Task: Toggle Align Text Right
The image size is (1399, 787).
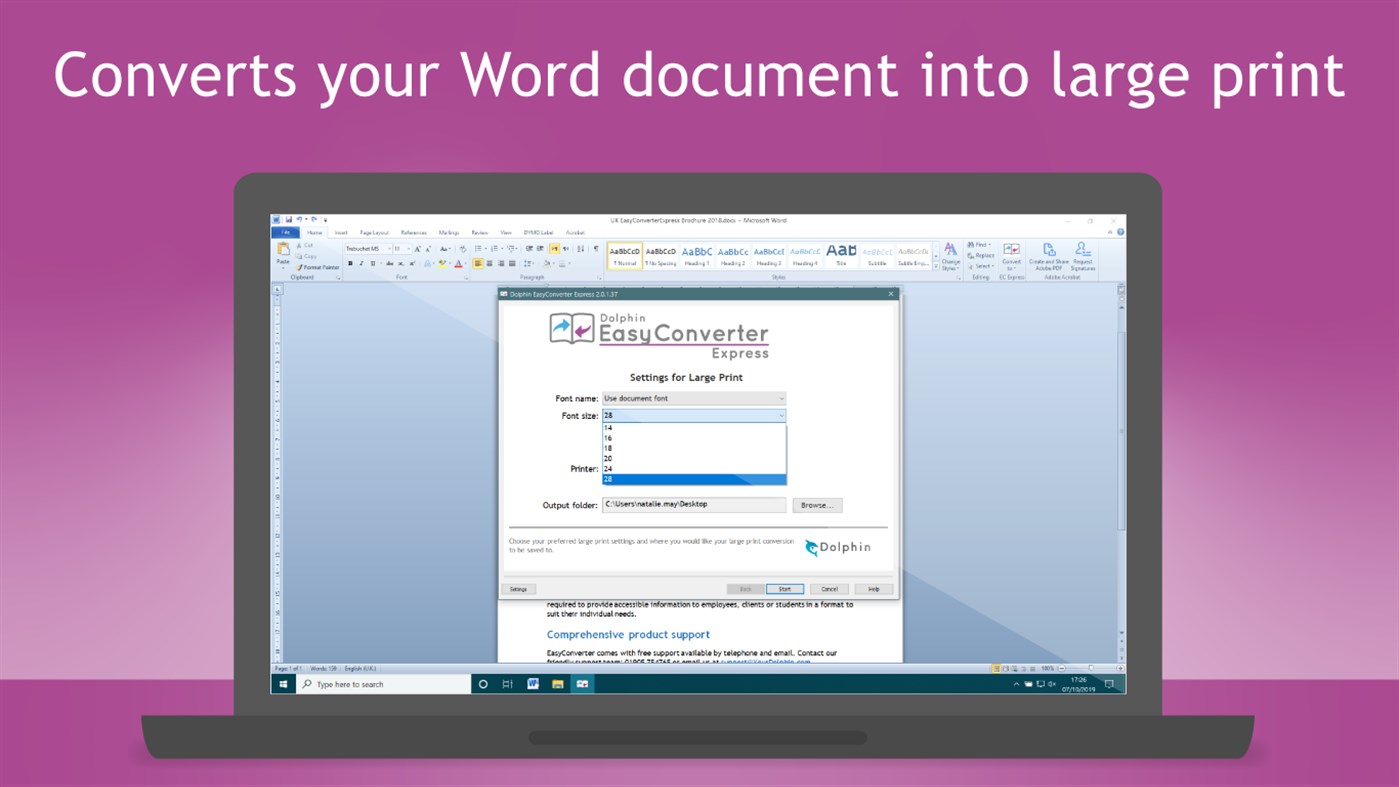Action: [501, 263]
